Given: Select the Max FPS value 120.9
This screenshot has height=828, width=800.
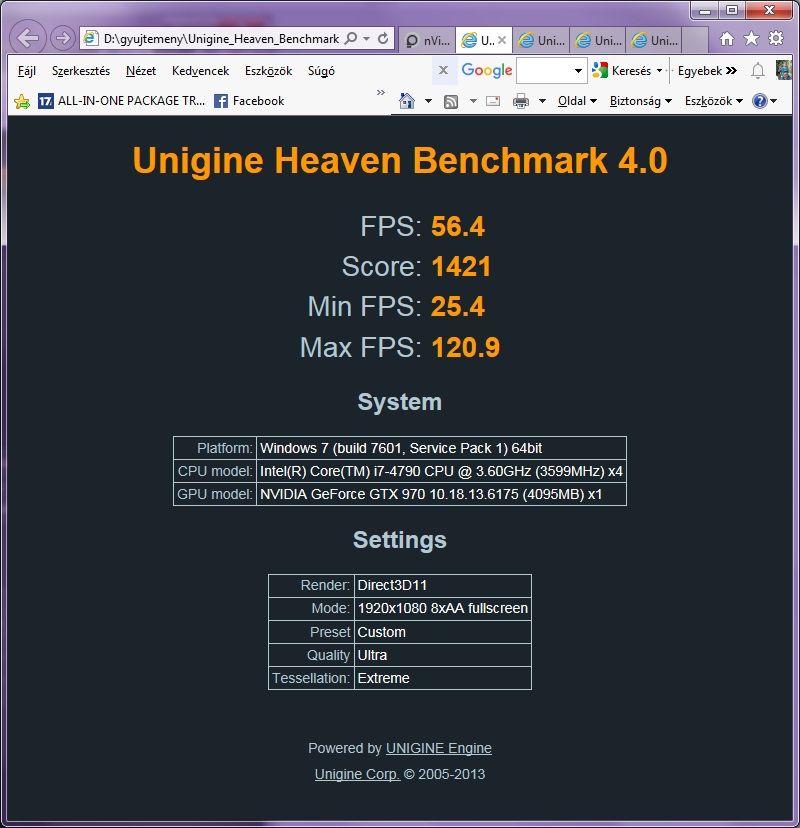Looking at the screenshot, I should point(466,347).
